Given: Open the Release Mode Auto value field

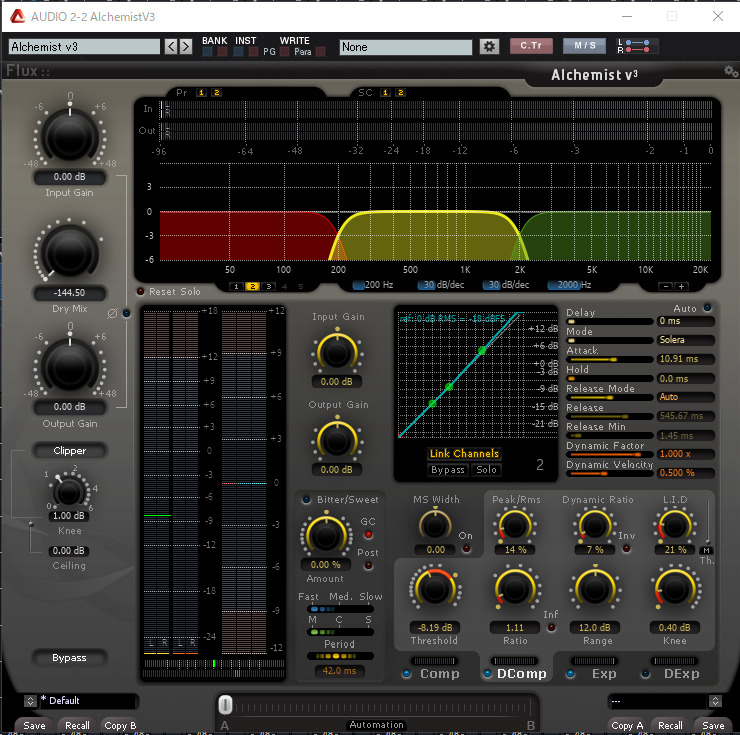Looking at the screenshot, I should click(685, 397).
